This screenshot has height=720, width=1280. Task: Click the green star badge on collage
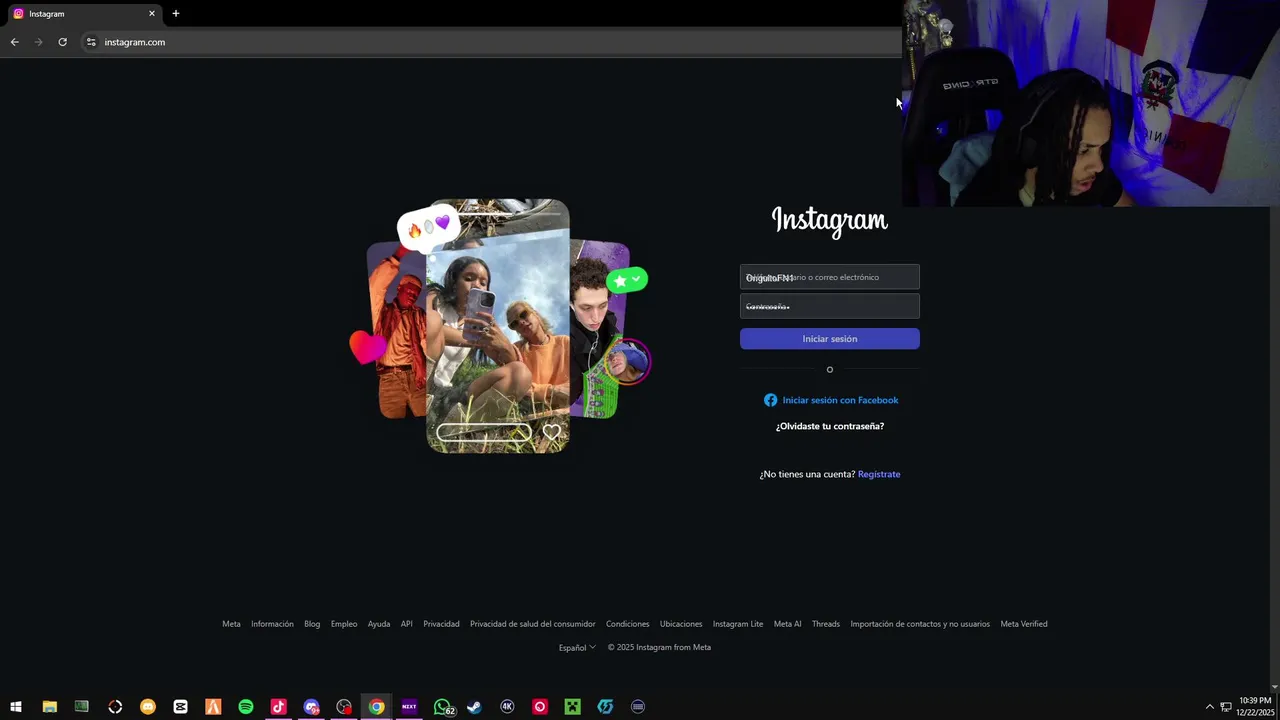click(x=627, y=281)
